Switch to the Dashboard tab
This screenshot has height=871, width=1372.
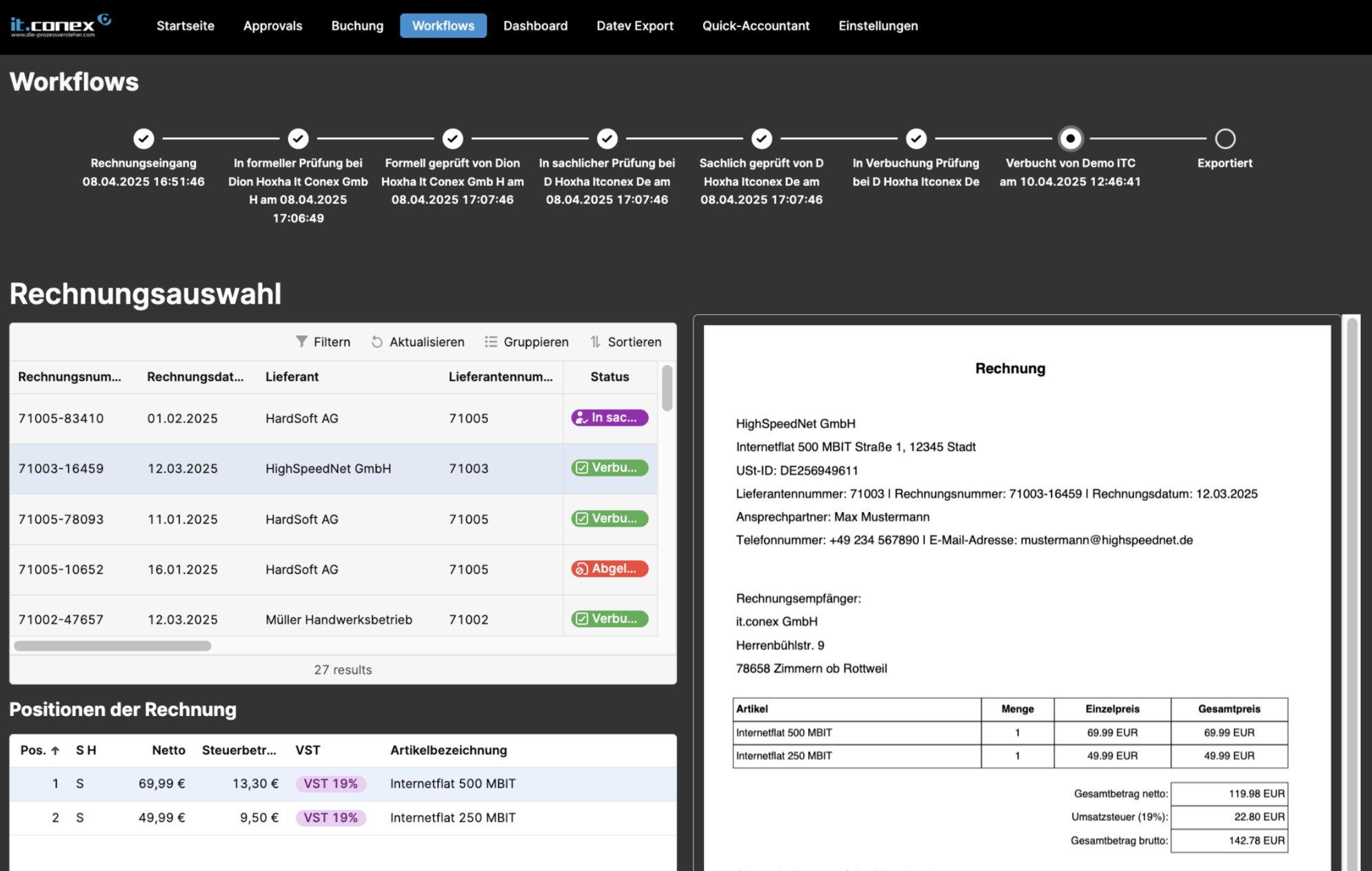[x=536, y=25]
